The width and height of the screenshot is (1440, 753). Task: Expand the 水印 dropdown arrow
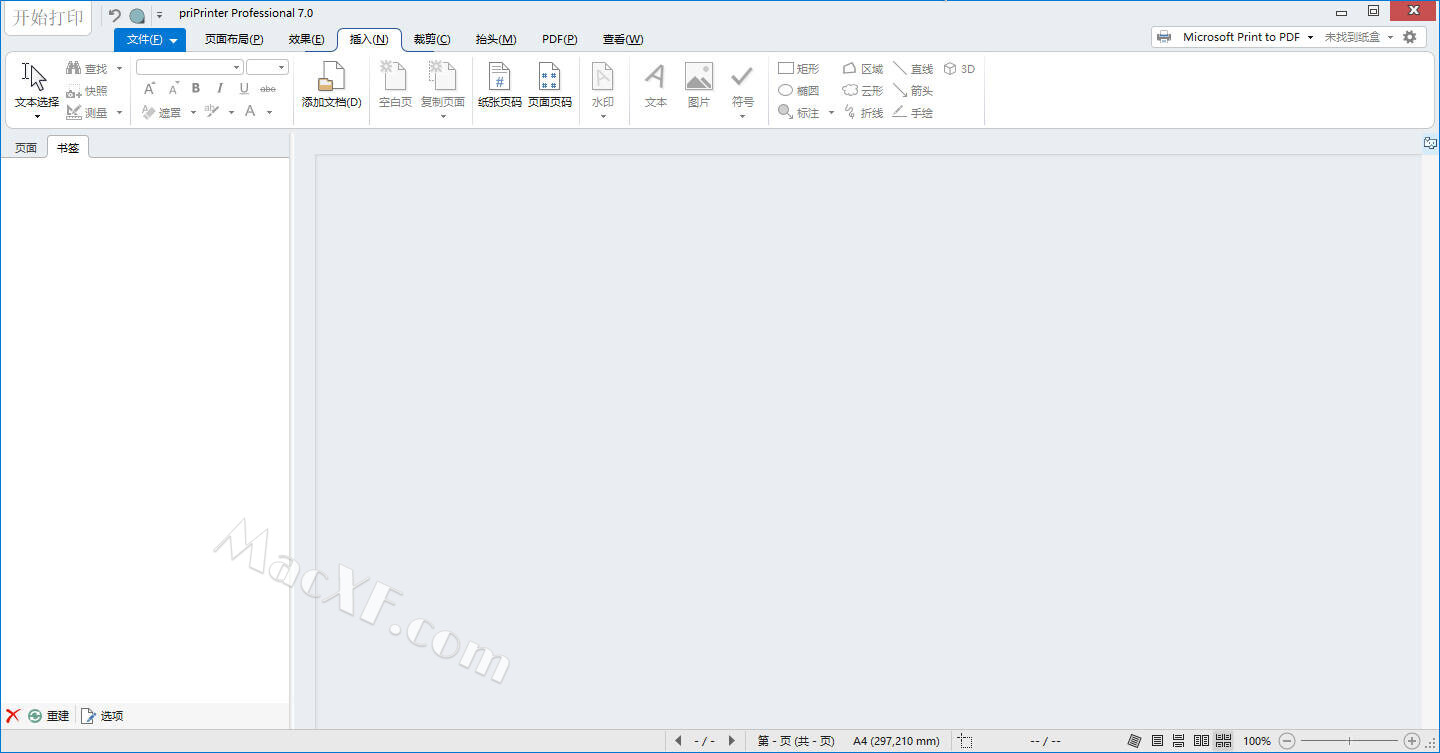[603, 116]
